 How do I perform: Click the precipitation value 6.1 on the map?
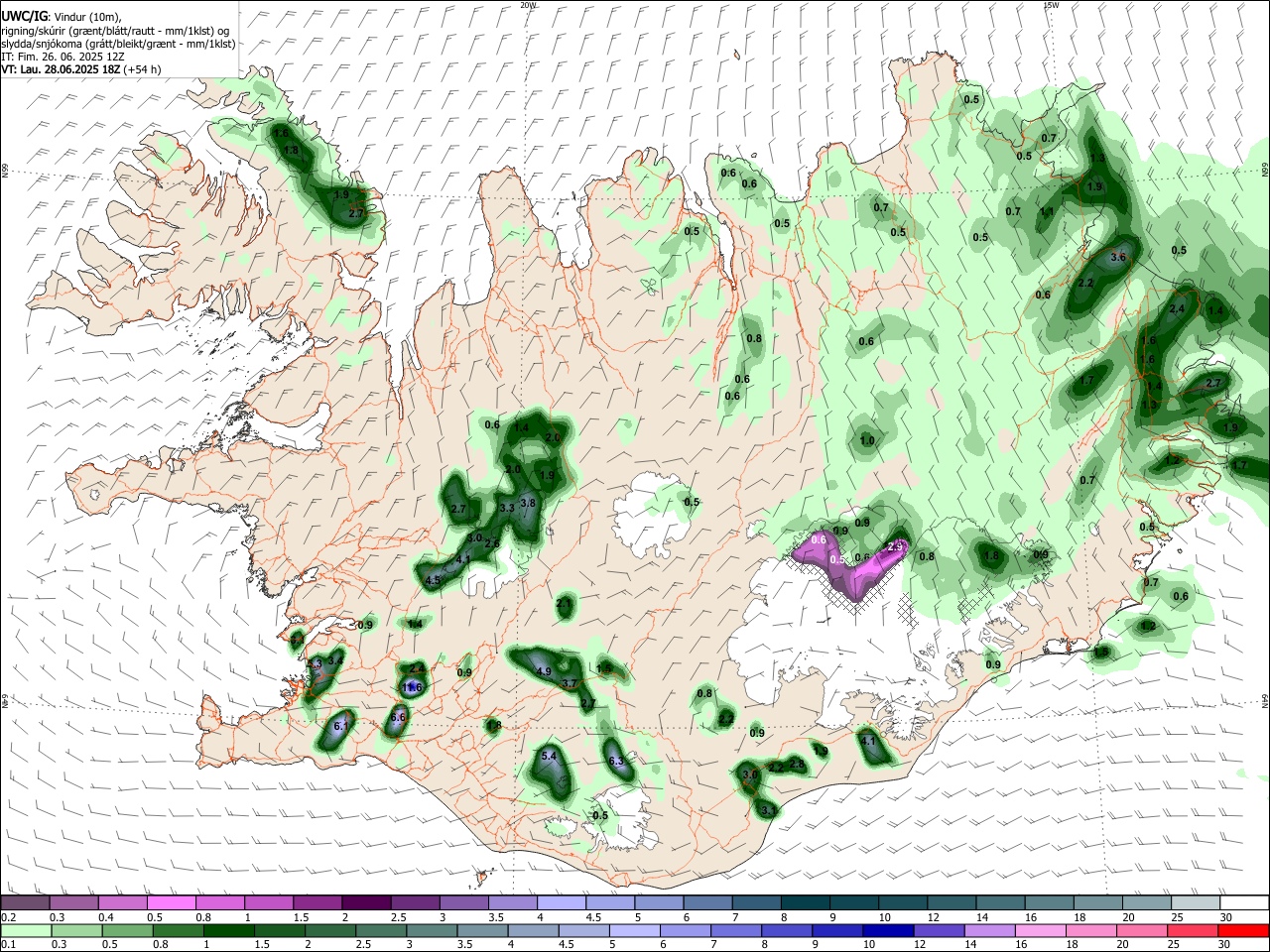342,727
